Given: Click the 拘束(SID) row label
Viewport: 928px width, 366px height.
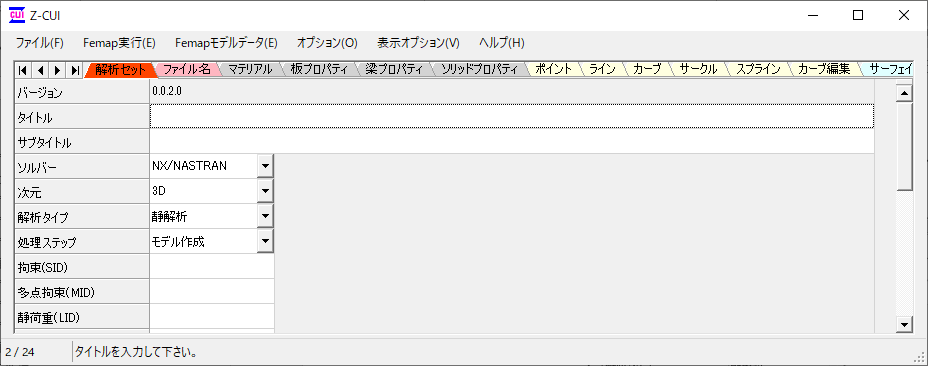Looking at the screenshot, I should [82, 266].
